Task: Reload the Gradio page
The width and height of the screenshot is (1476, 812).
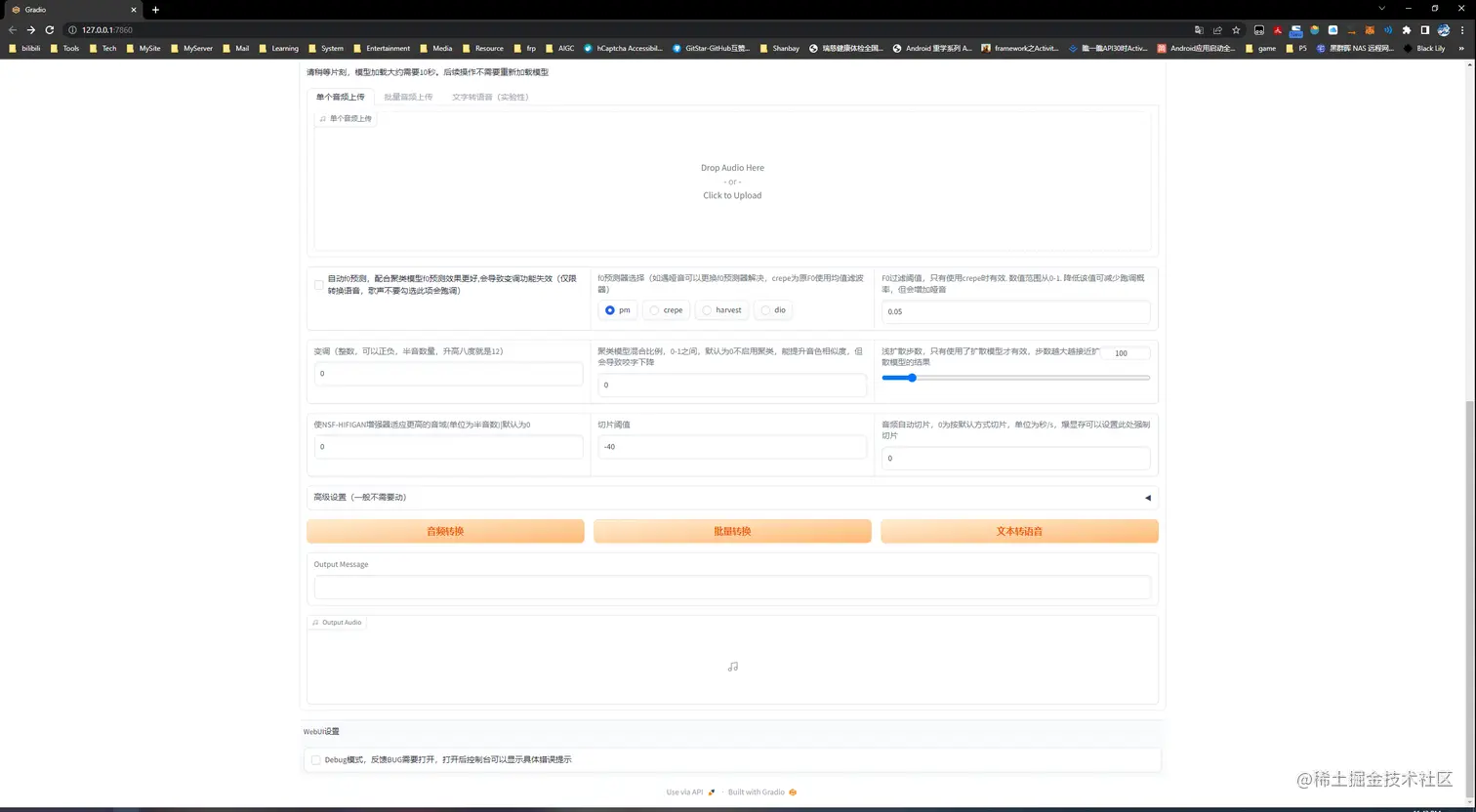Action: (x=49, y=30)
